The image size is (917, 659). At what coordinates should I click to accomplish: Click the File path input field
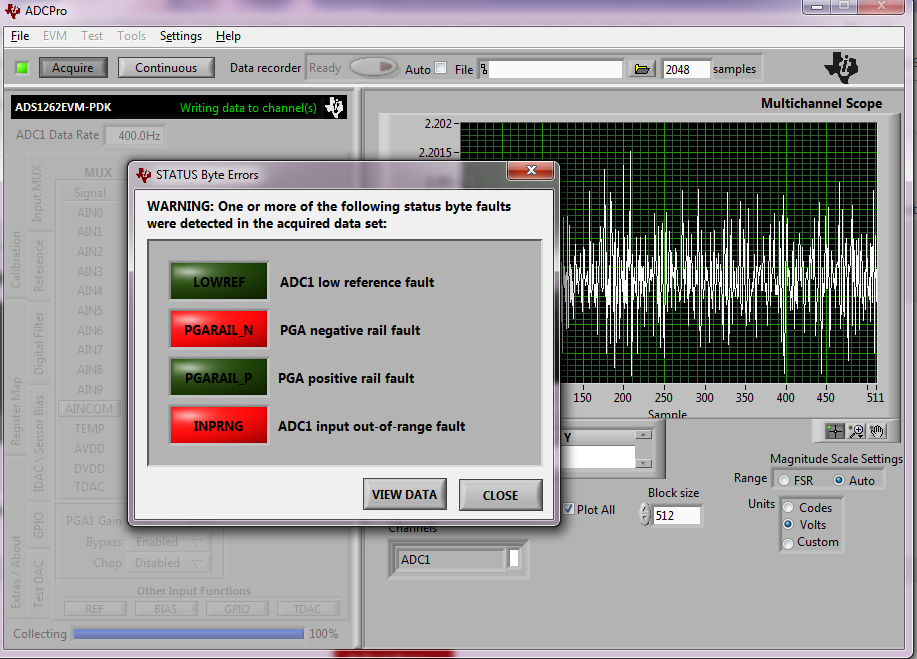[x=555, y=70]
